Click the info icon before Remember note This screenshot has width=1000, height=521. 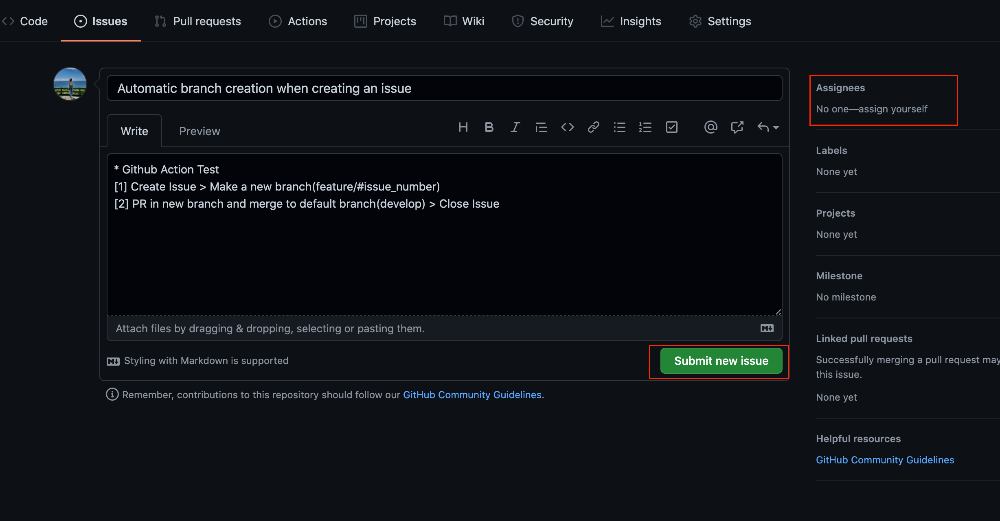point(112,395)
